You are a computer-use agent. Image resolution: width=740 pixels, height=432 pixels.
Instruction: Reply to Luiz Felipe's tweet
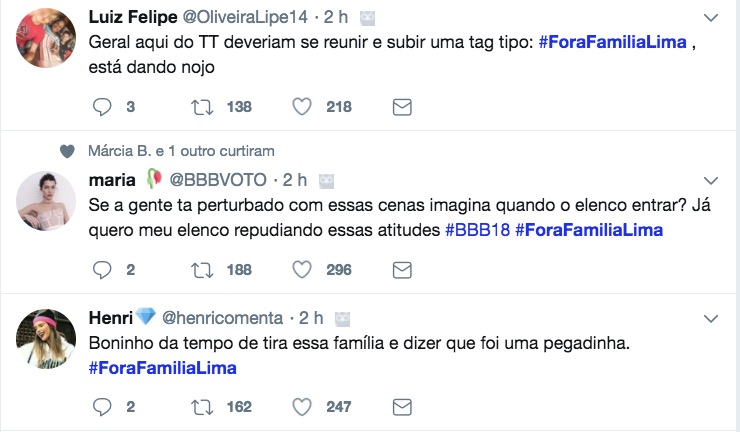(100, 107)
